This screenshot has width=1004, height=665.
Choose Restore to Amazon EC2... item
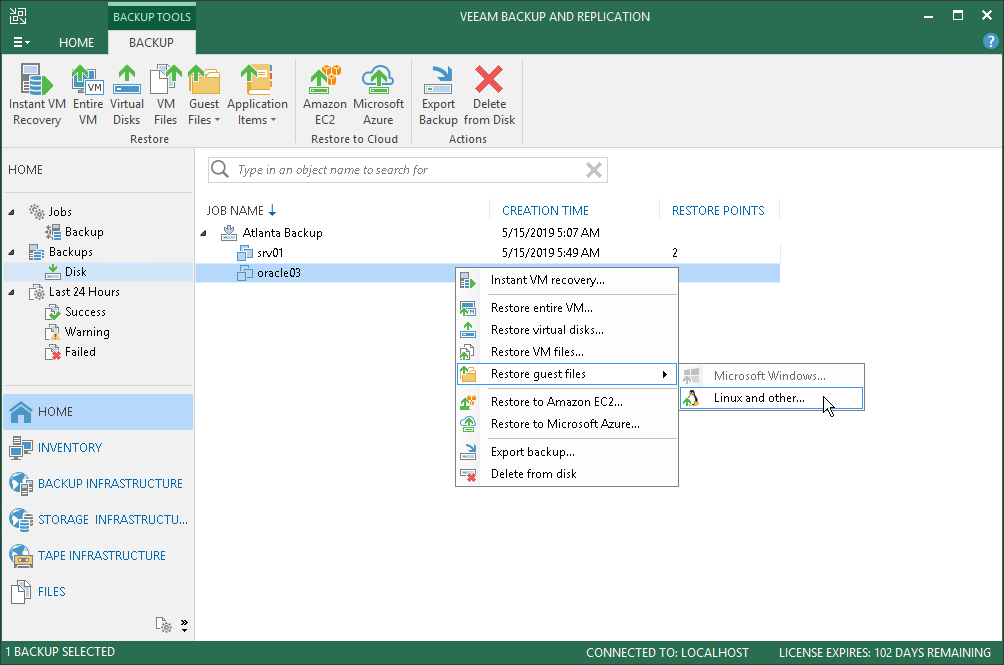(x=567, y=402)
